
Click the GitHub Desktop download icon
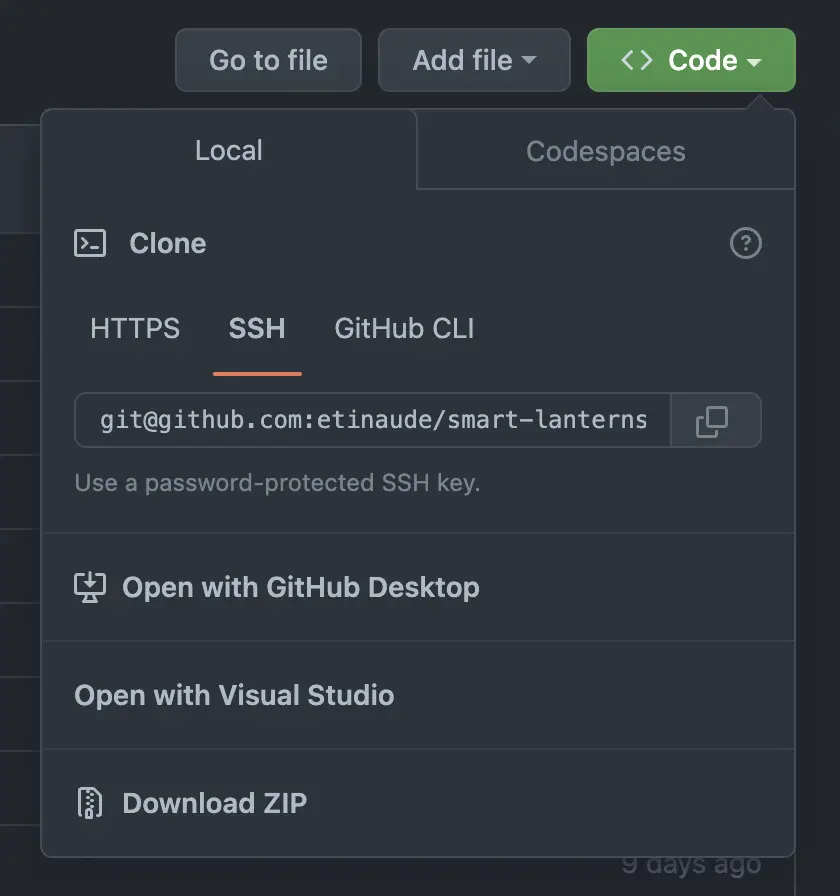coord(90,587)
